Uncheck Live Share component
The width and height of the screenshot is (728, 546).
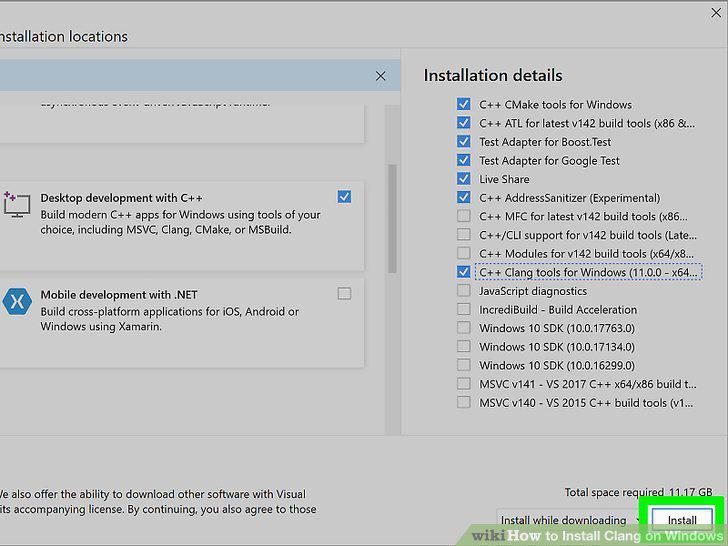coord(463,179)
